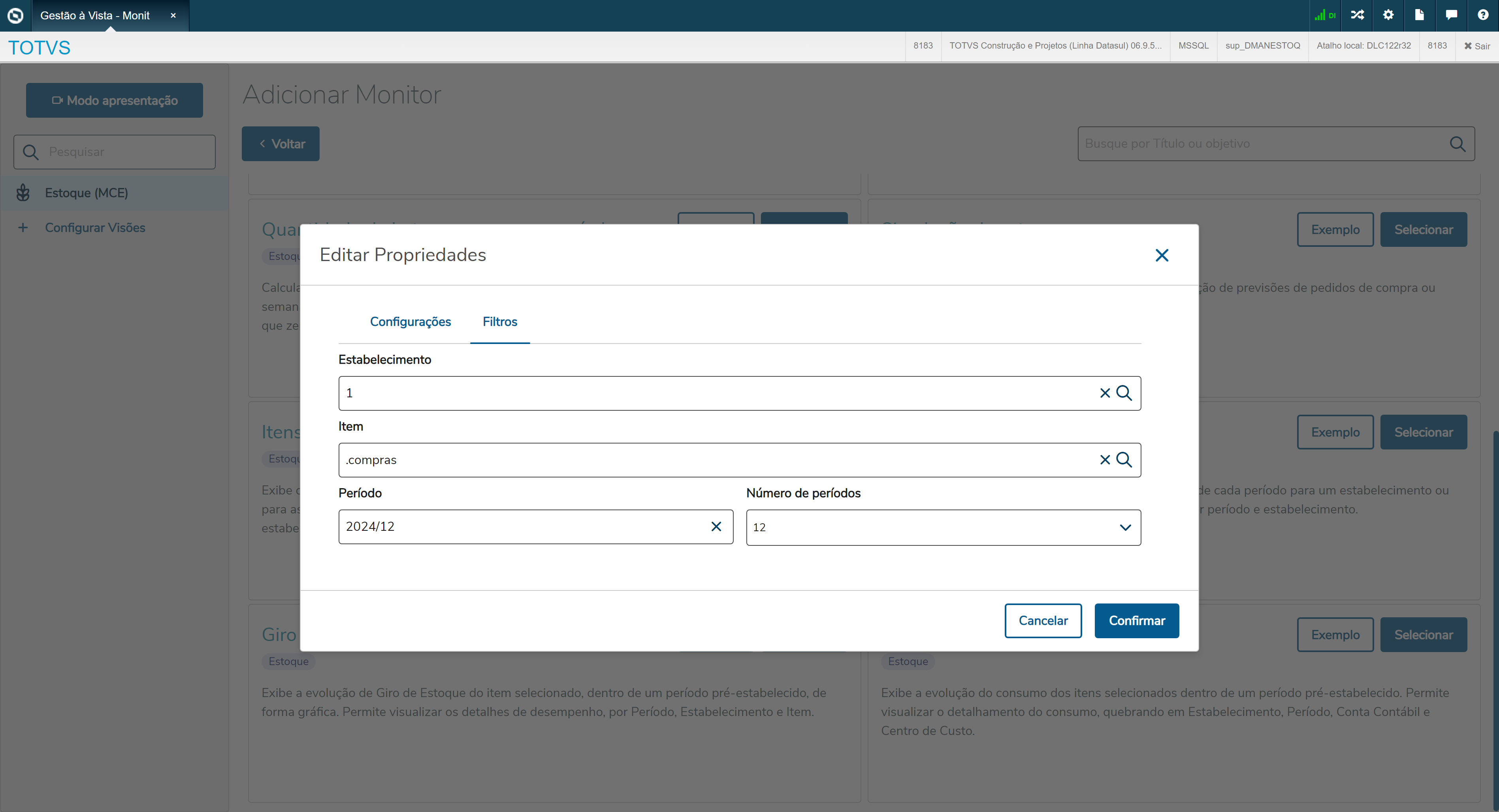Click the Sair logout link
The image size is (1499, 812).
coord(1477,46)
